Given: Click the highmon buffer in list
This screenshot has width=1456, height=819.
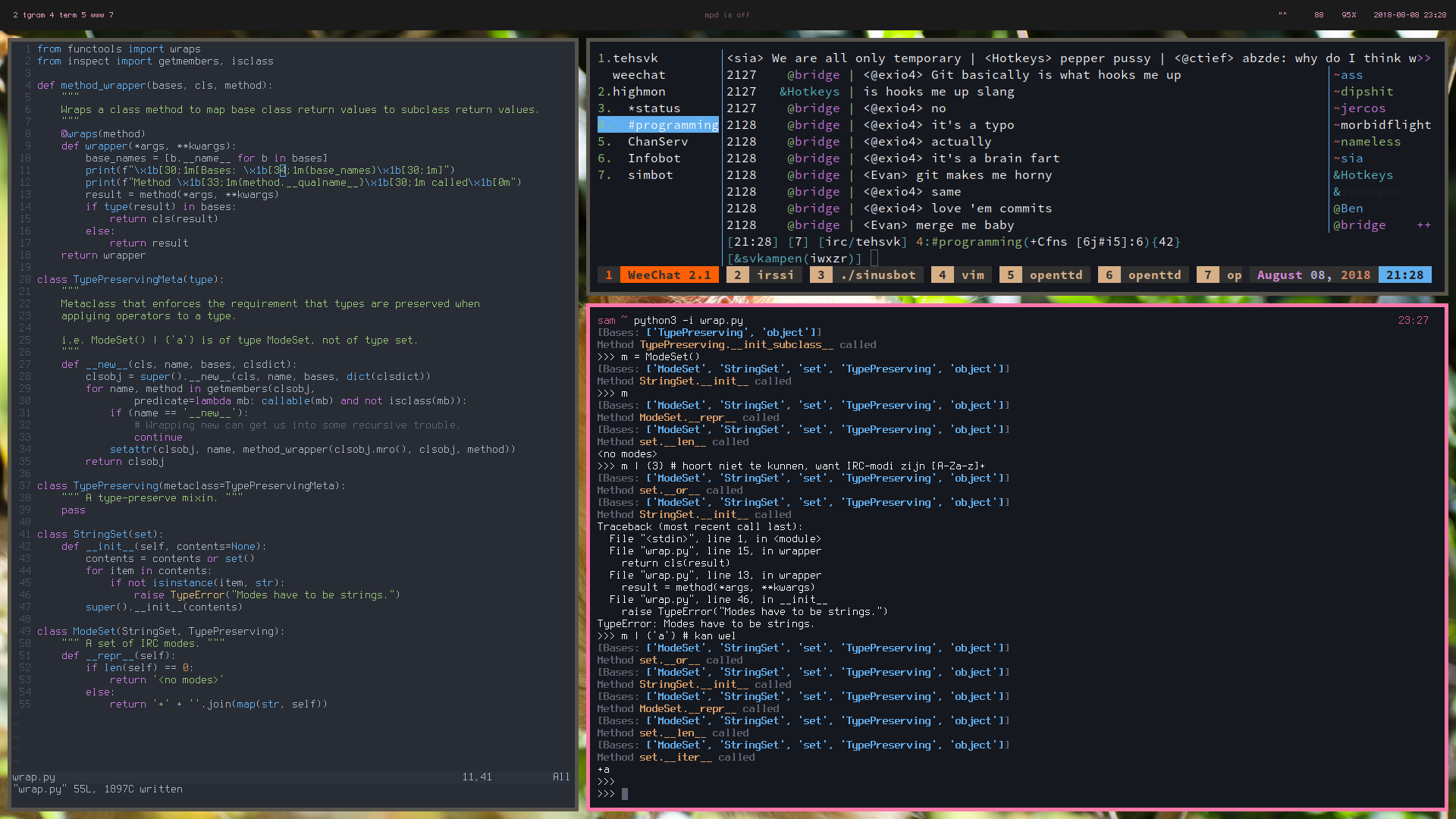Looking at the screenshot, I should click(x=639, y=92).
